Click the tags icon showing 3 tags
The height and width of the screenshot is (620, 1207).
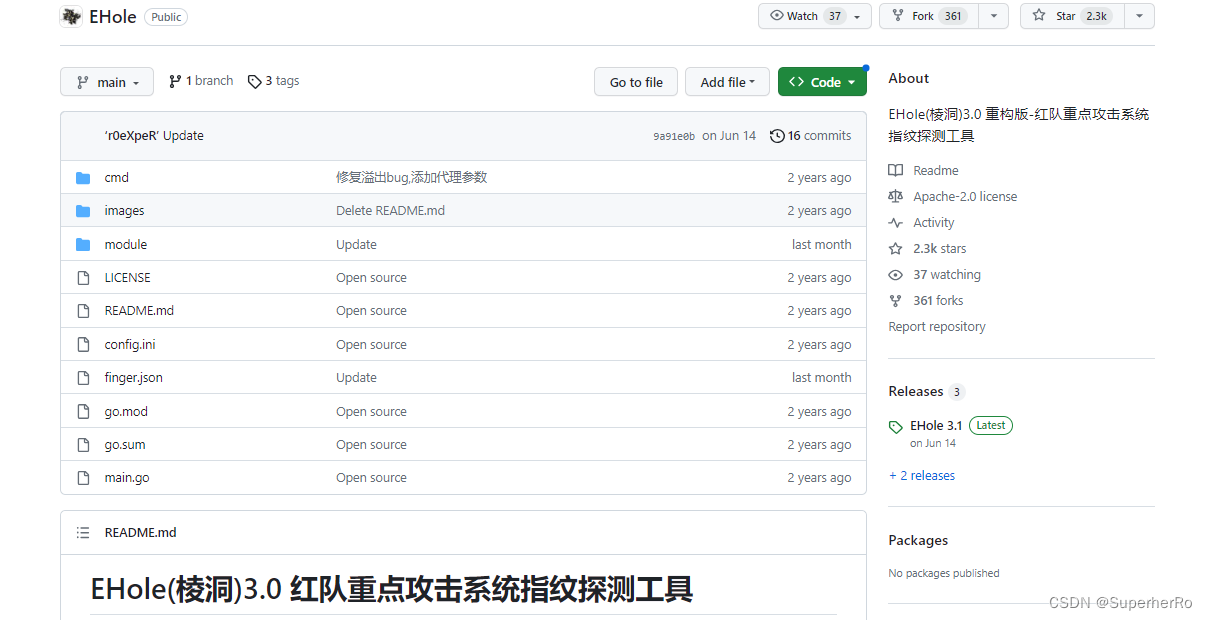255,80
